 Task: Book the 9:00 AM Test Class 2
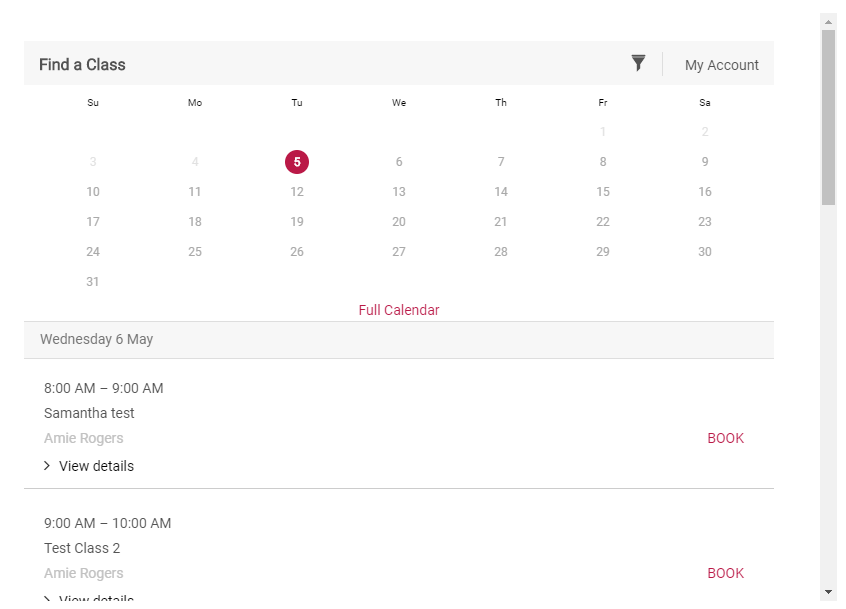(x=725, y=573)
